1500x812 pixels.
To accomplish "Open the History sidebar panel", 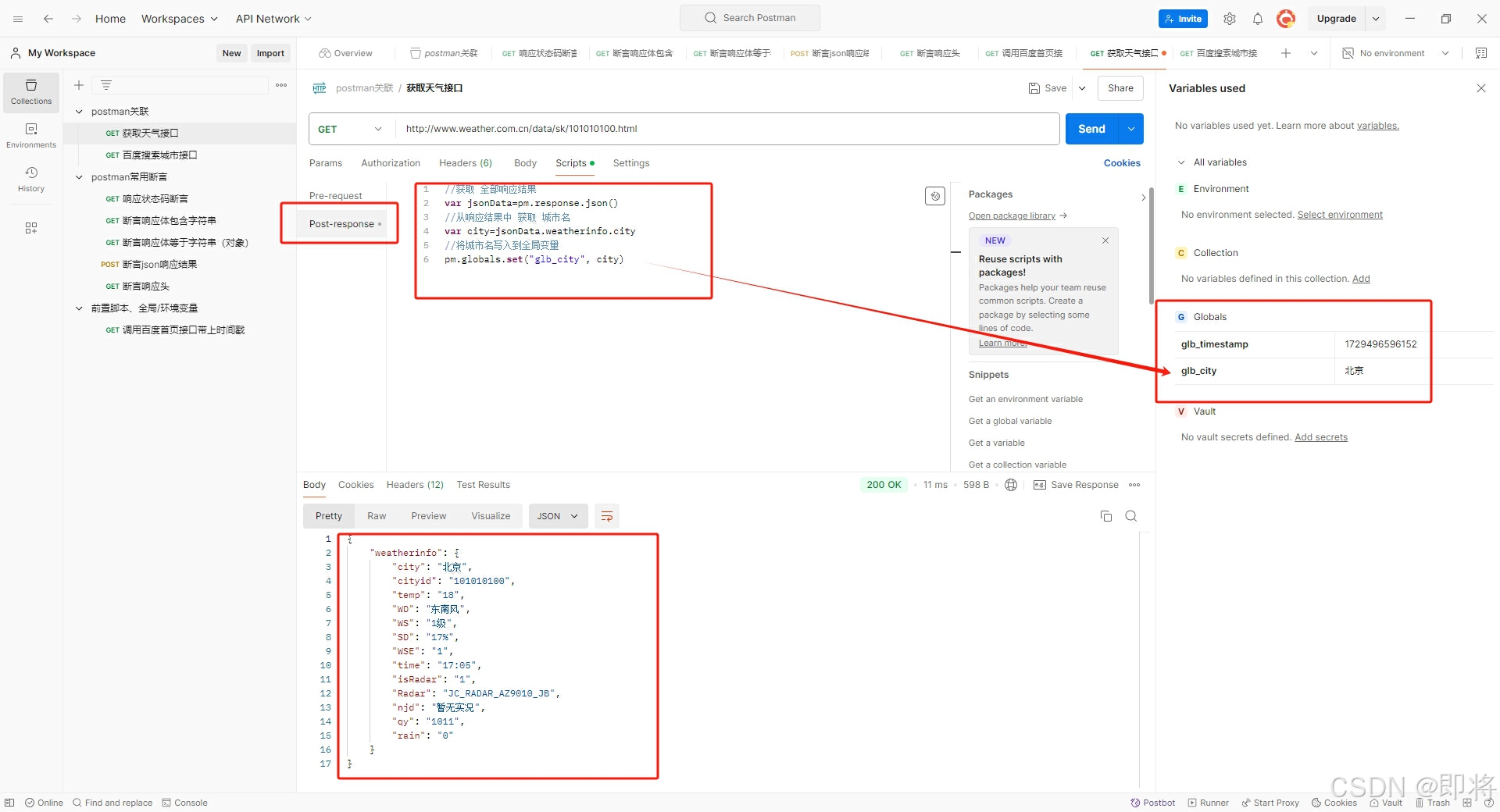I will [x=31, y=180].
